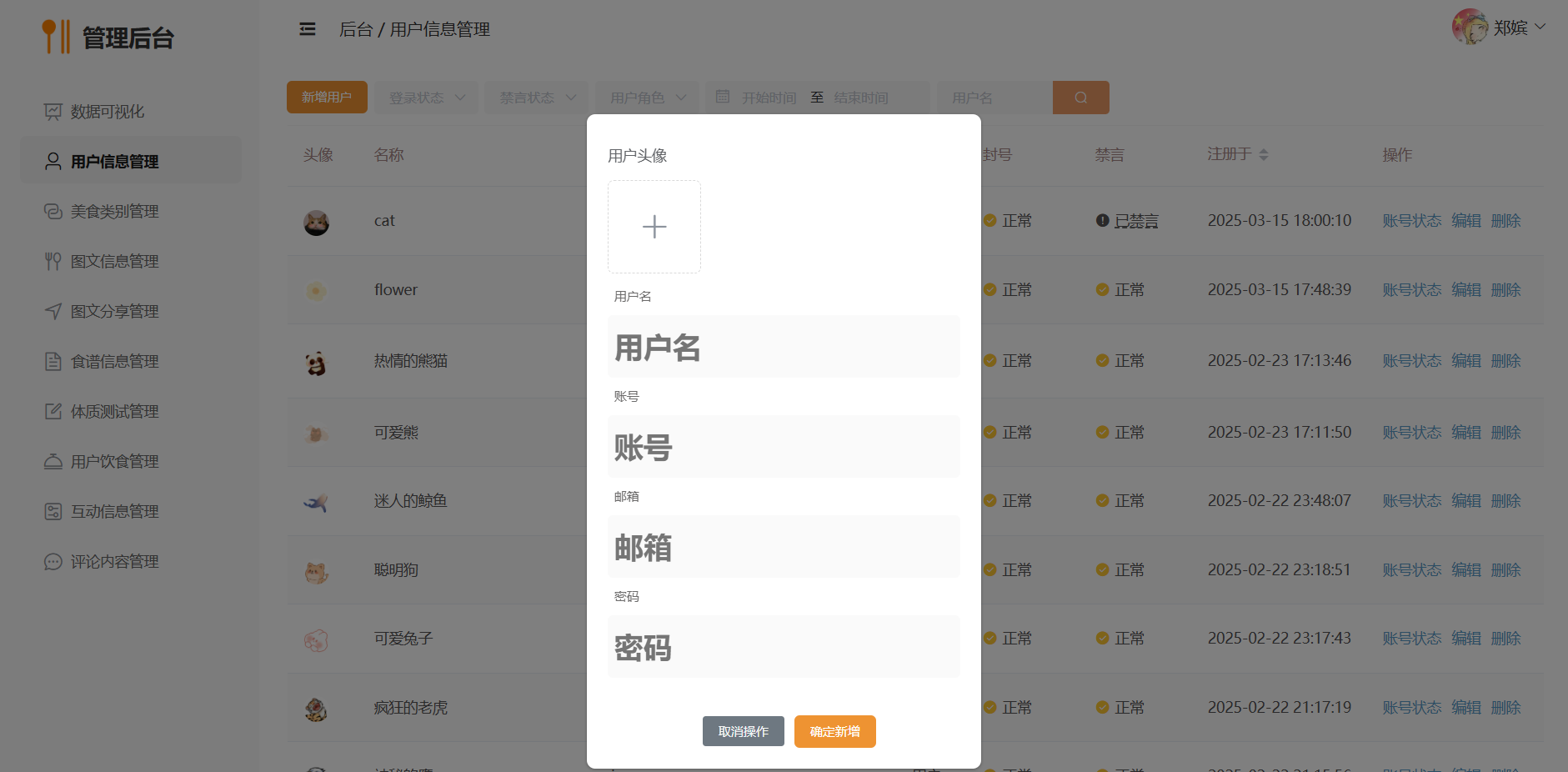This screenshot has height=772, width=1568.
Task: Click the 体质测试管理 edit icon
Action: coord(53,412)
